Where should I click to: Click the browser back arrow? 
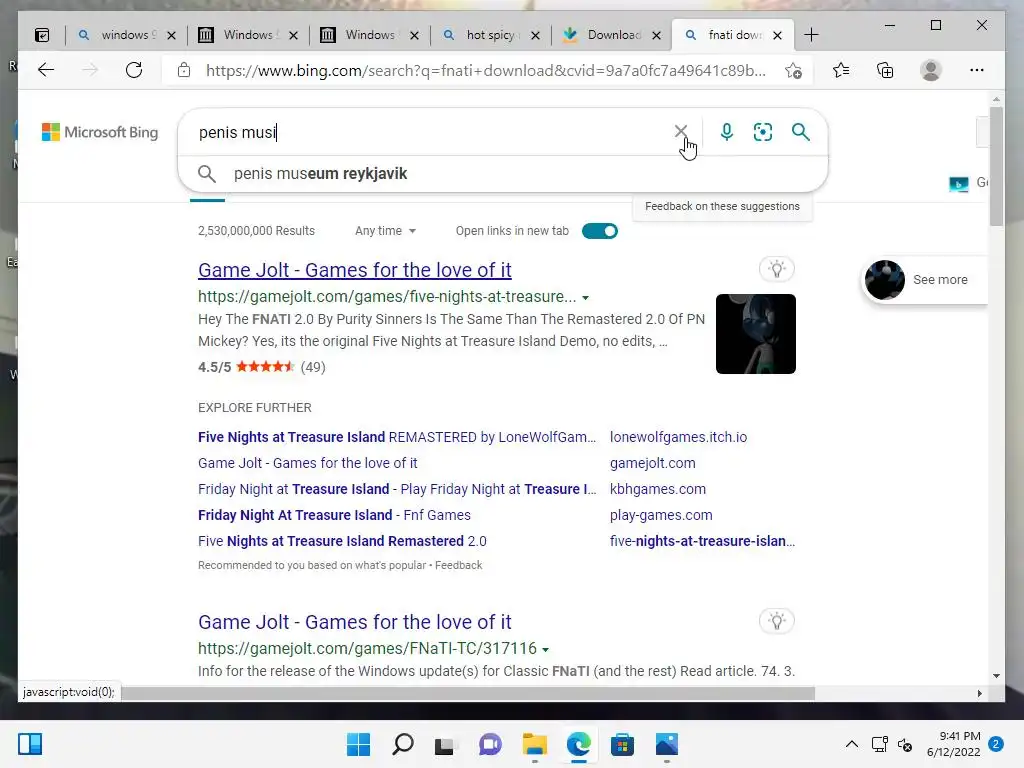pyautogui.click(x=46, y=70)
